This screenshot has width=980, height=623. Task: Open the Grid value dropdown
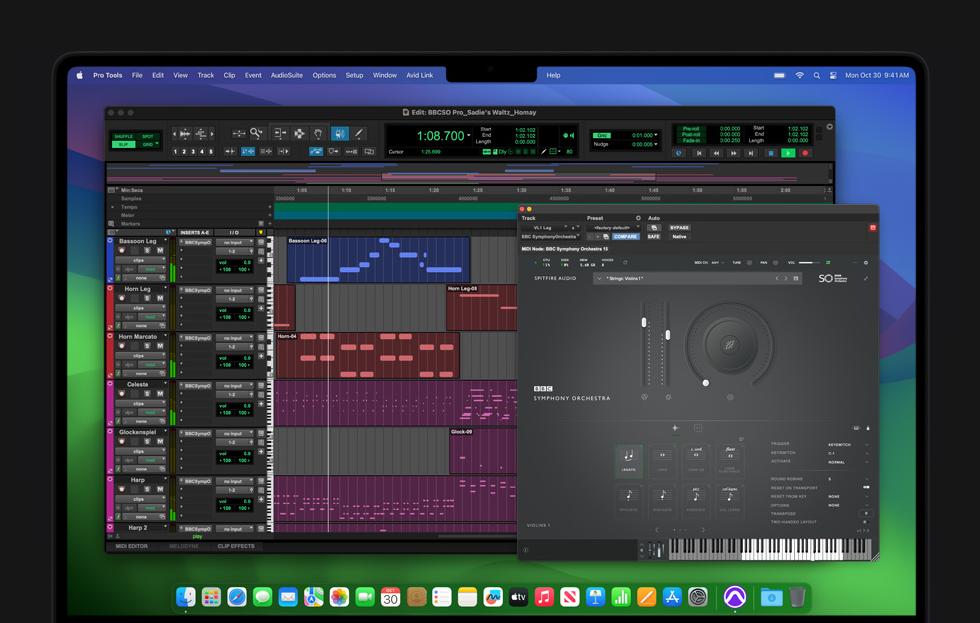pos(656,135)
